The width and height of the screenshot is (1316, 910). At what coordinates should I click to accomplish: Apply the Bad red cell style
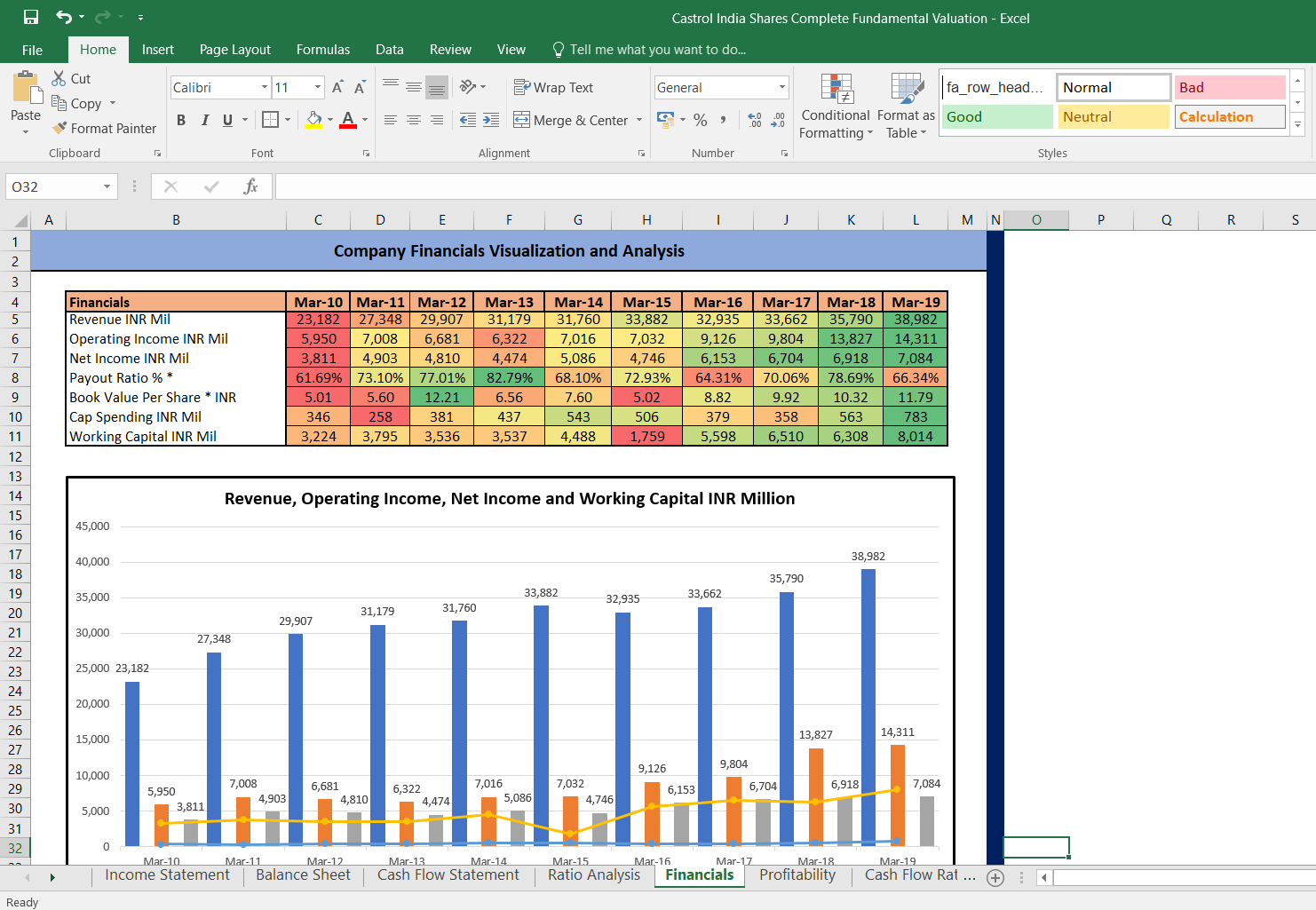point(1230,87)
